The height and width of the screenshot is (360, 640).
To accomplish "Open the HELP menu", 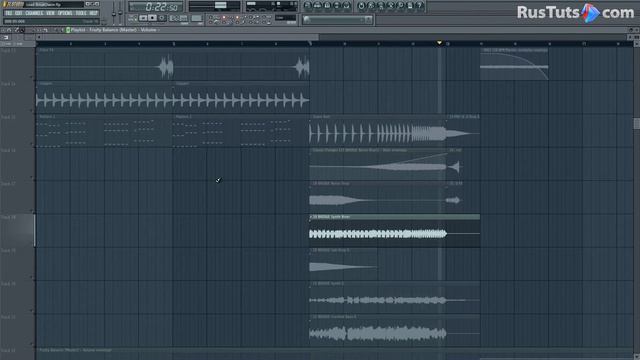I will (x=93, y=13).
